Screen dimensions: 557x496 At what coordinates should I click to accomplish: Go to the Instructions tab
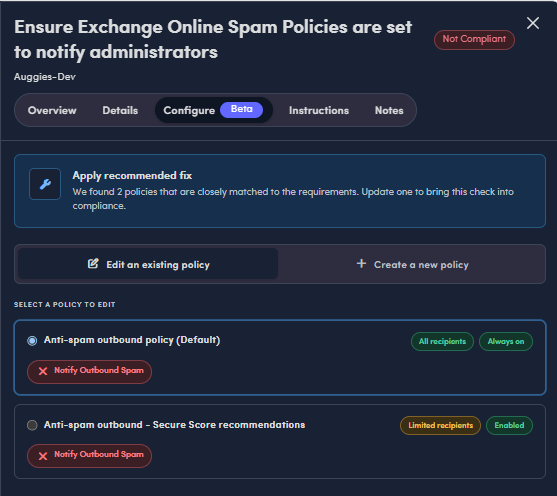[x=319, y=110]
